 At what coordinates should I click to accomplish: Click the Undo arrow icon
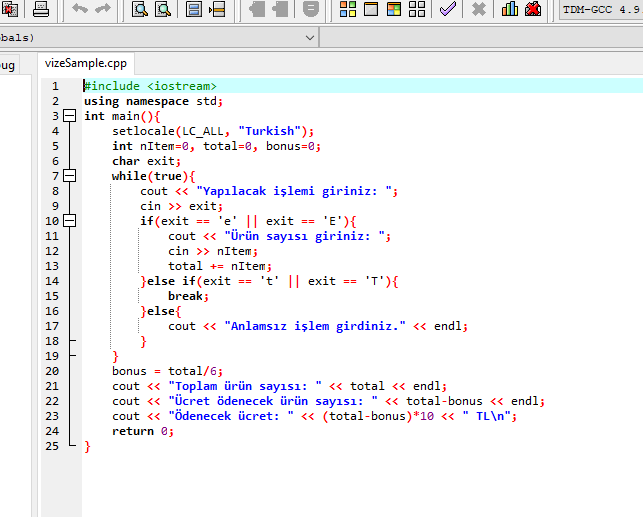tap(80, 10)
